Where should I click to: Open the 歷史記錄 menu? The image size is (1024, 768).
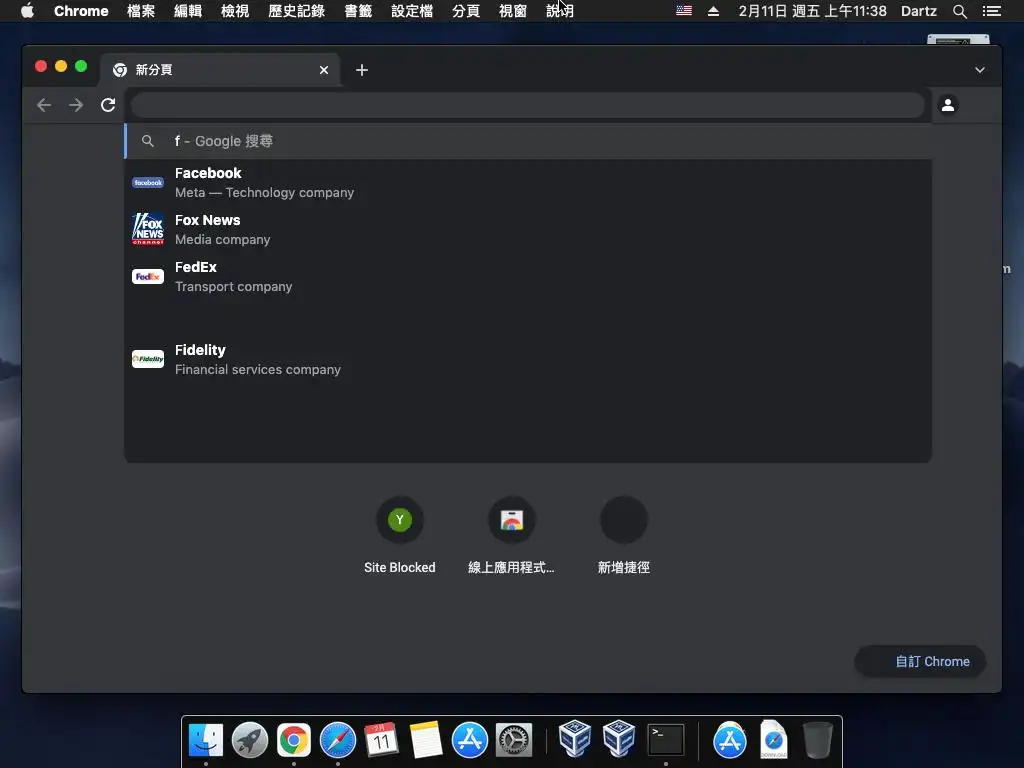click(296, 11)
